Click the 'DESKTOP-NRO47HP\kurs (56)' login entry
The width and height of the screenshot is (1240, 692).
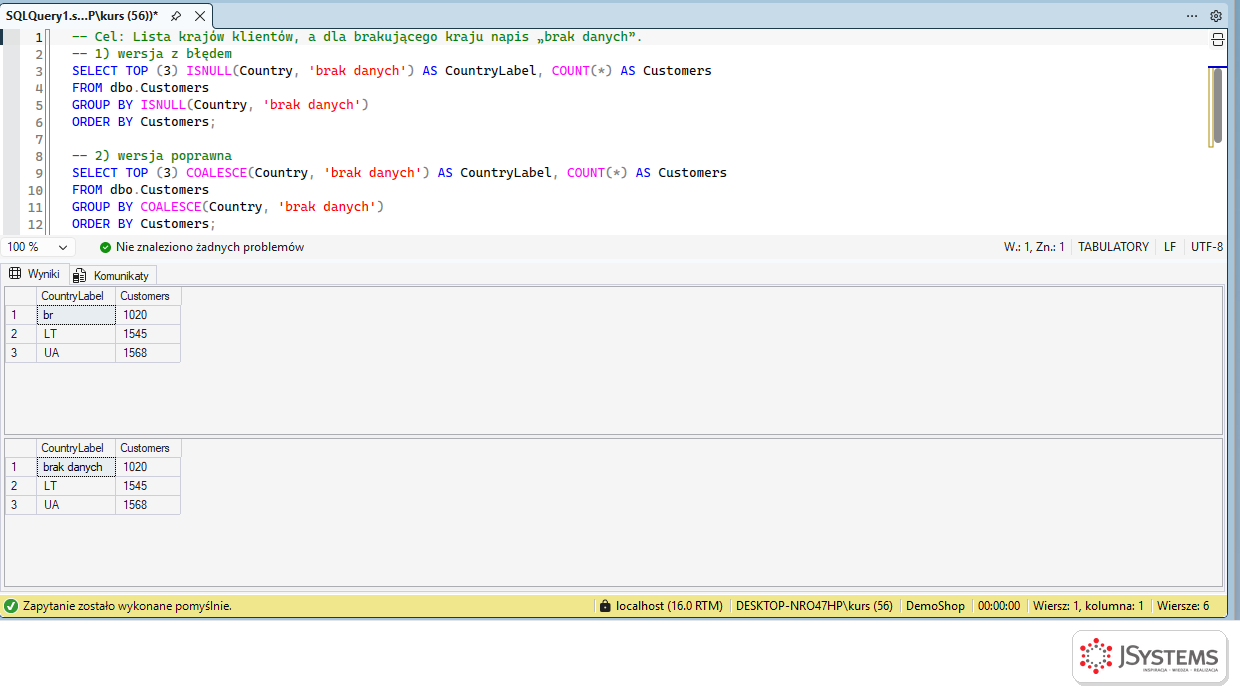(814, 606)
